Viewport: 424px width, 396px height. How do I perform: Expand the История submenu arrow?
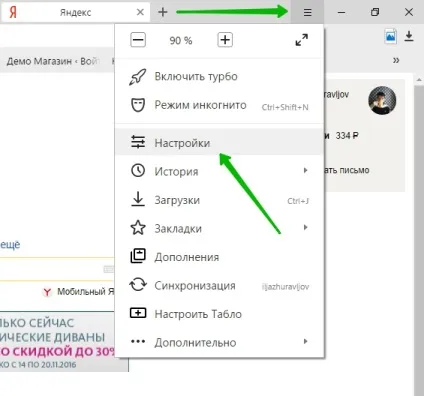click(305, 170)
